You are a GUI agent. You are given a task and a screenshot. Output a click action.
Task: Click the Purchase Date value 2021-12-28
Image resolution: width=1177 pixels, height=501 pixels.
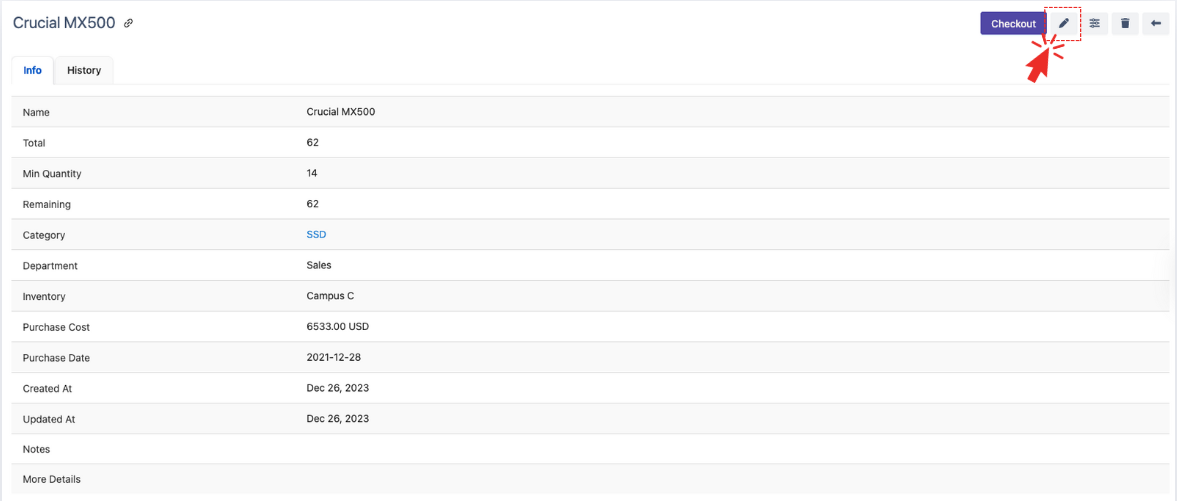click(x=335, y=357)
